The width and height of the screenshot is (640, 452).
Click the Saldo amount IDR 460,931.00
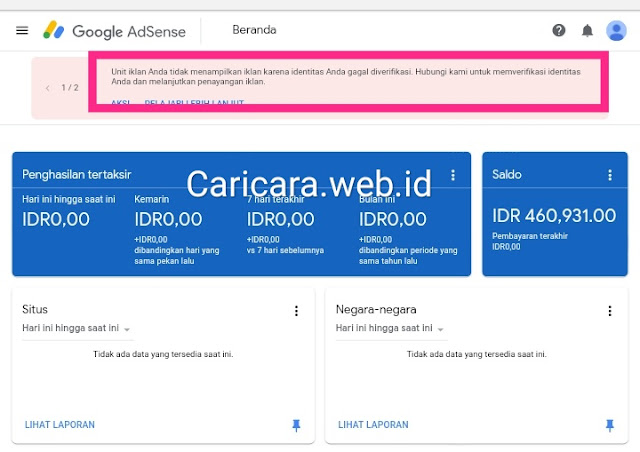pos(554,215)
